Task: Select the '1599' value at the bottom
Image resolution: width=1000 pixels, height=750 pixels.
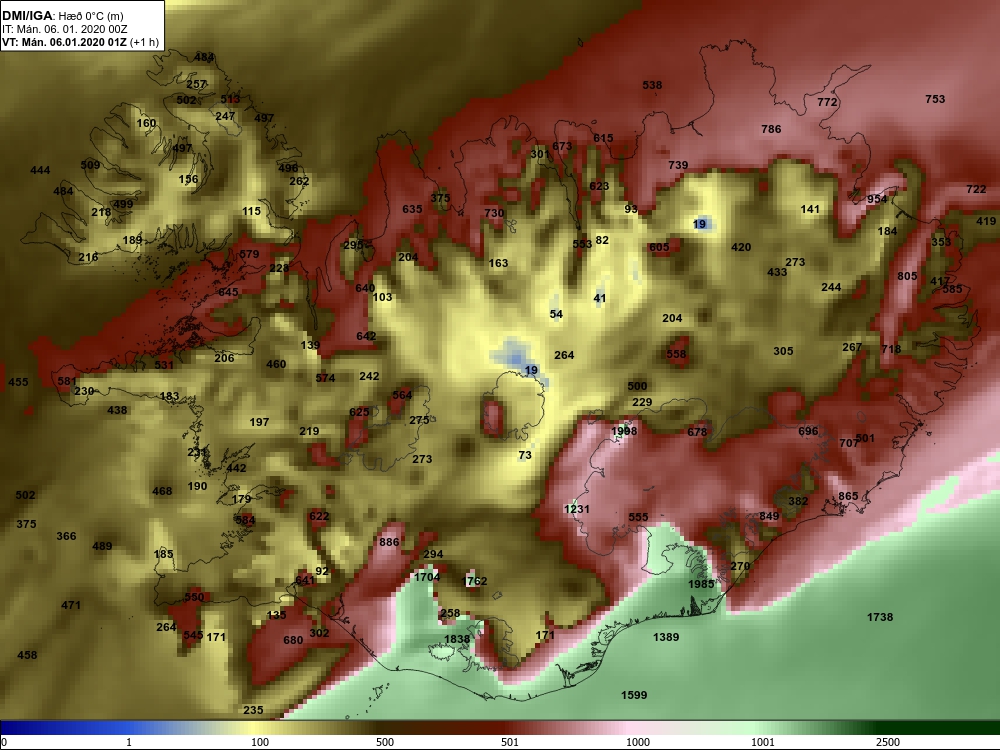Action: pyautogui.click(x=634, y=695)
